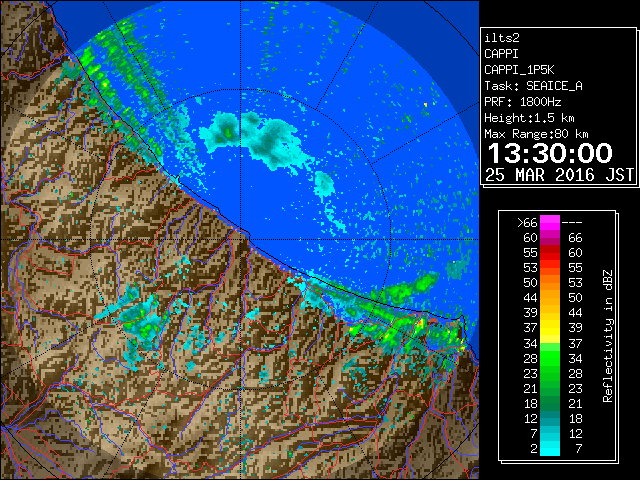Click the inland green echo patch over the mountains

click(141, 320)
